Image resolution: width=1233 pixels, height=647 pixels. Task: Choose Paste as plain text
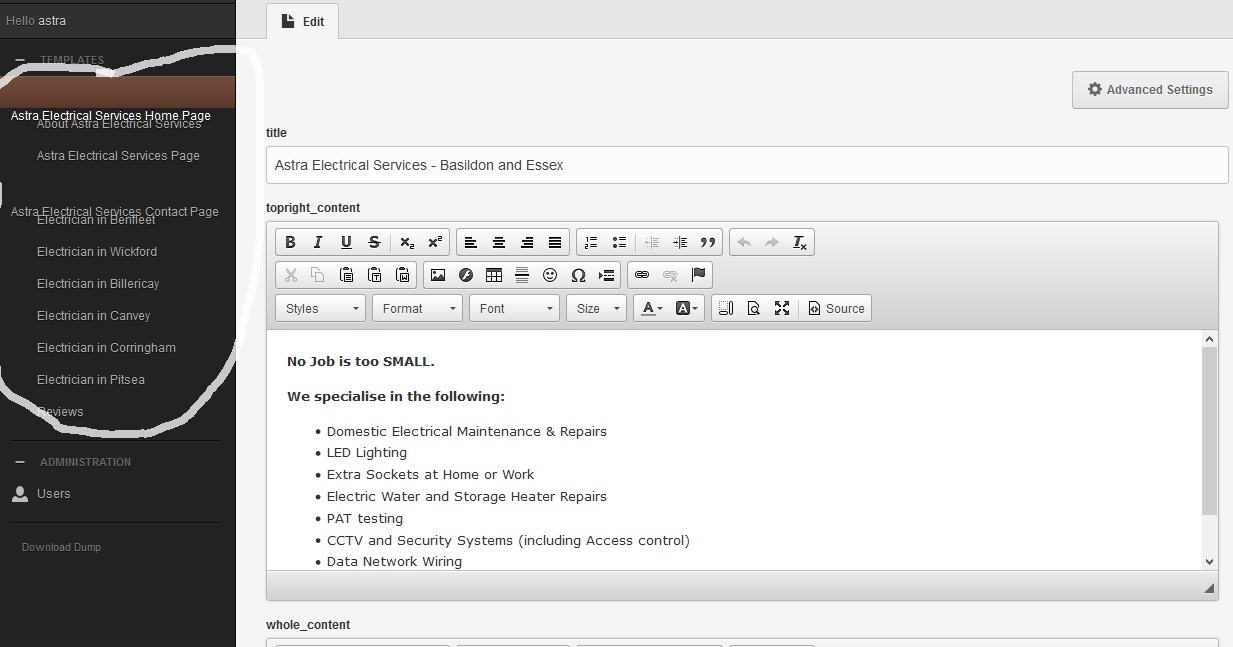tap(374, 275)
